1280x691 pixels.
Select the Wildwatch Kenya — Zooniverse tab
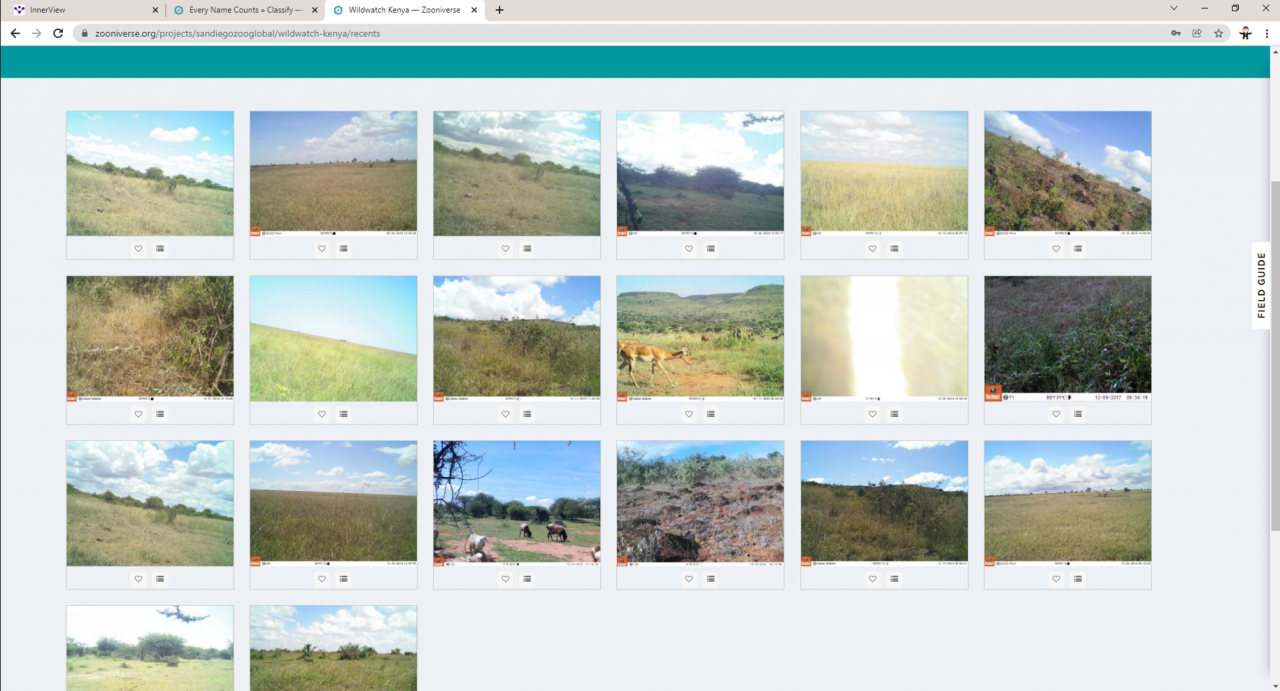405,10
